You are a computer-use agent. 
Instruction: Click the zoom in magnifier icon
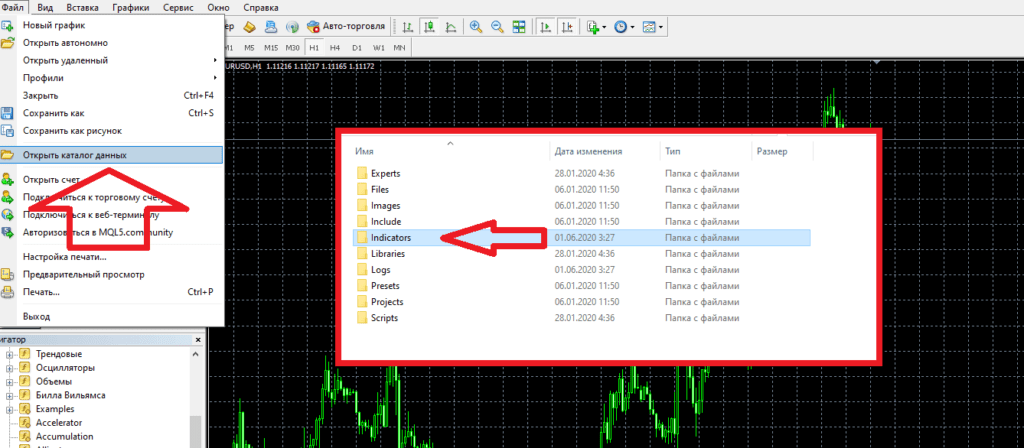coord(475,27)
